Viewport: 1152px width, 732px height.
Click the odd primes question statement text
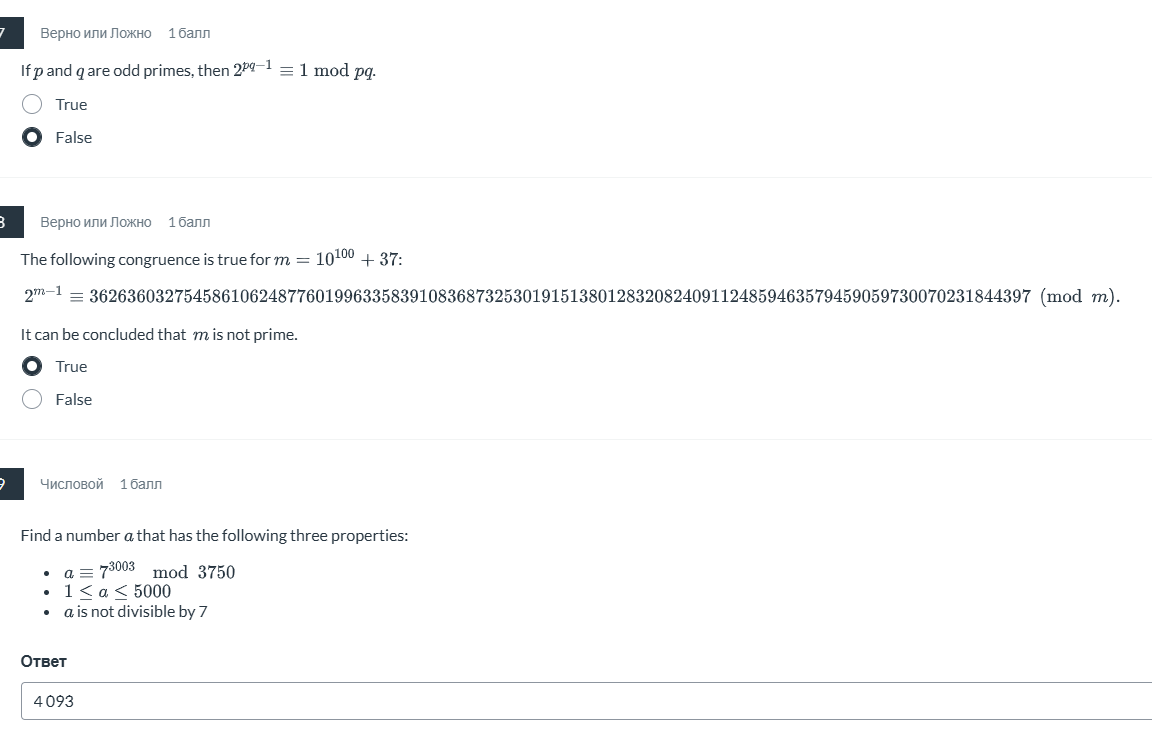coord(197,70)
